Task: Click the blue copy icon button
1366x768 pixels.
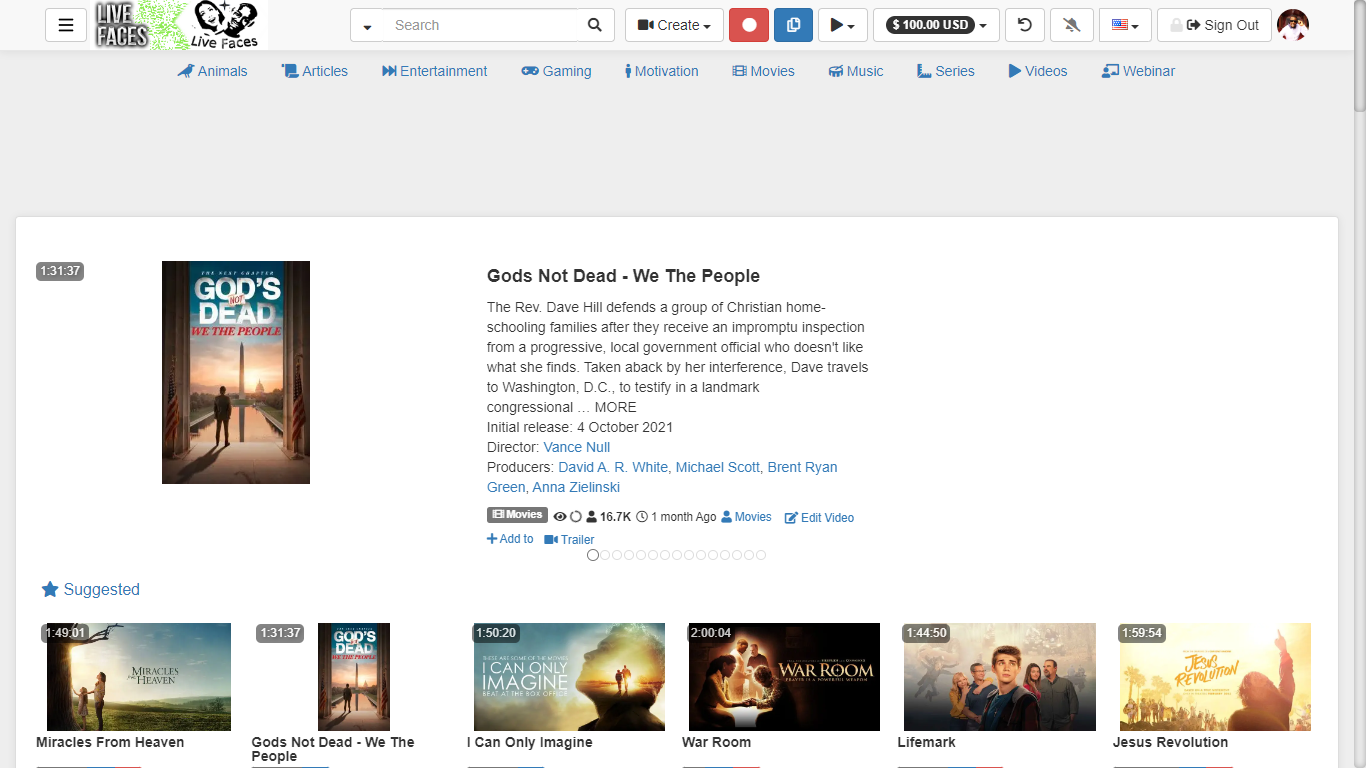Action: pyautogui.click(x=793, y=25)
